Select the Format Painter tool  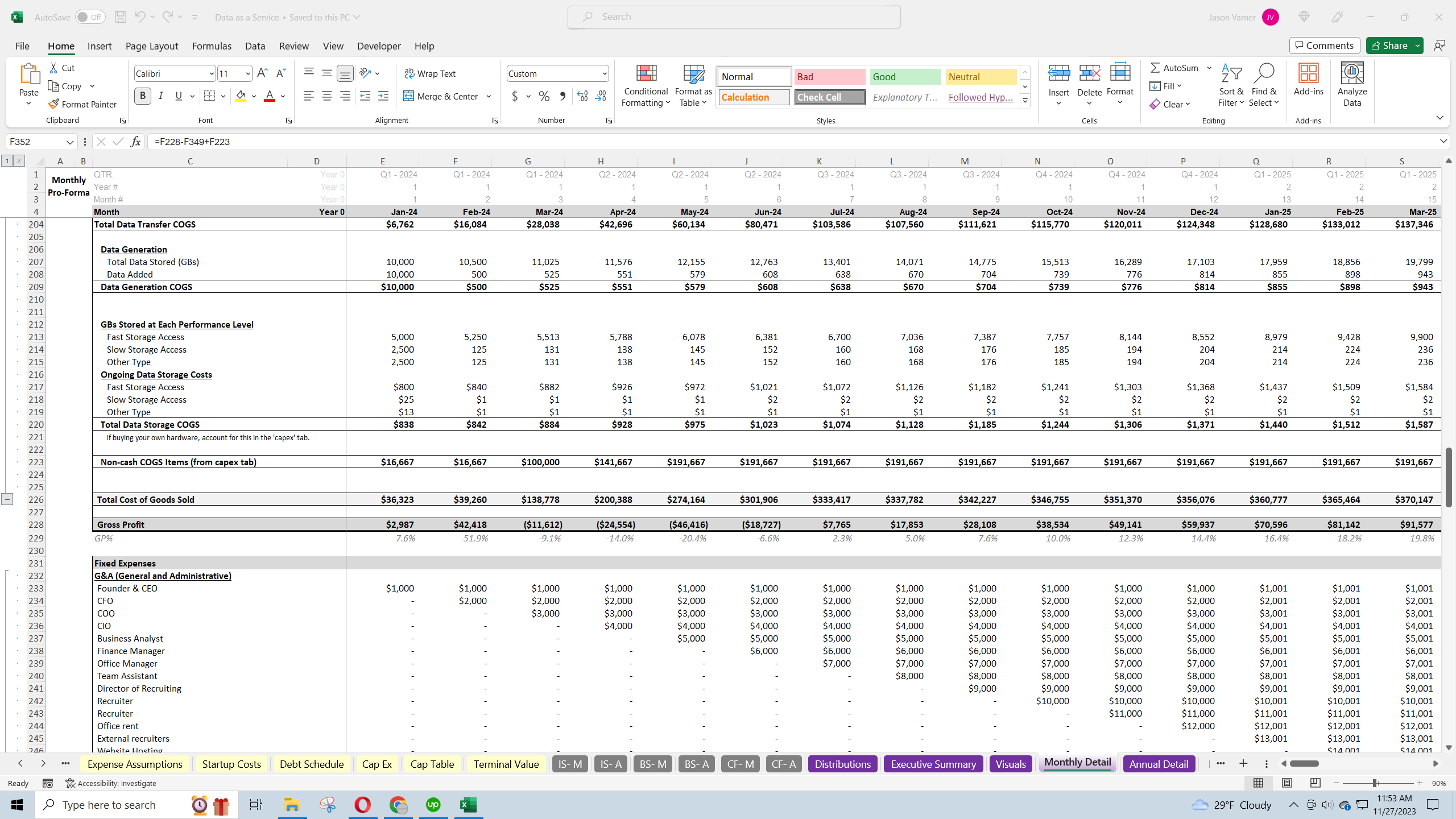point(83,104)
